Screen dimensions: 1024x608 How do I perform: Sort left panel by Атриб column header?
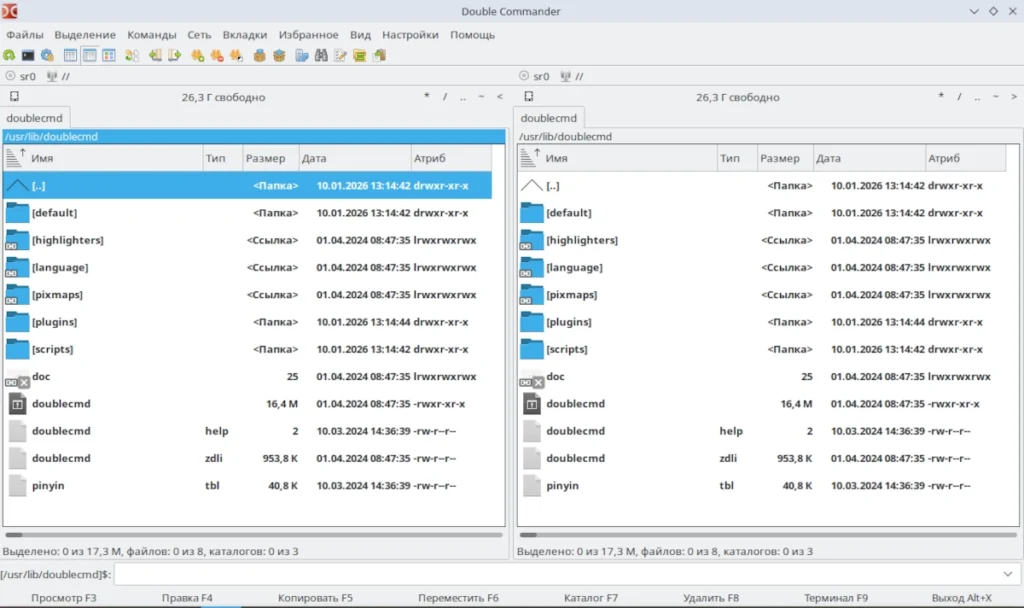tap(451, 158)
